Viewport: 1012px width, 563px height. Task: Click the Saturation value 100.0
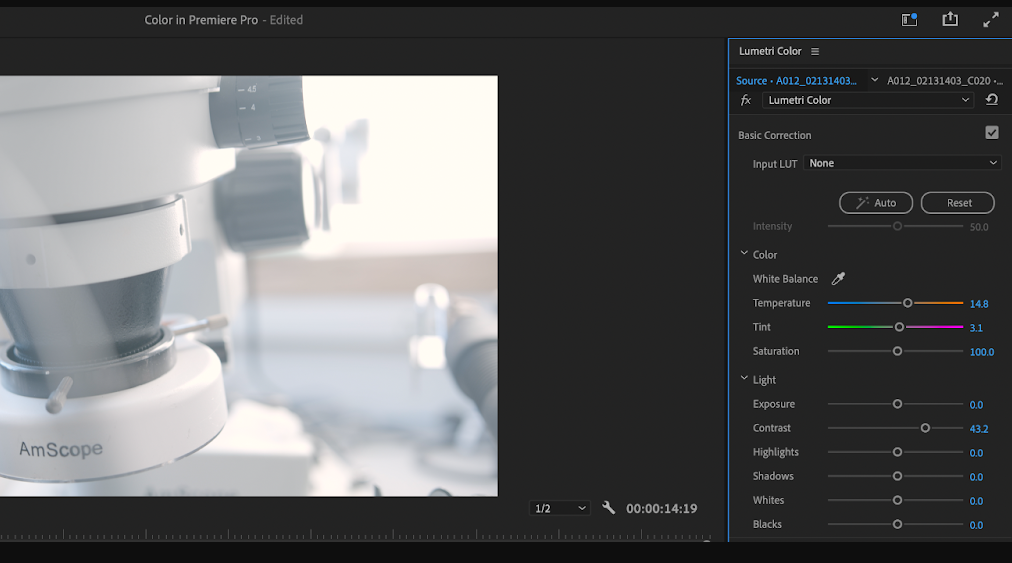tap(982, 352)
